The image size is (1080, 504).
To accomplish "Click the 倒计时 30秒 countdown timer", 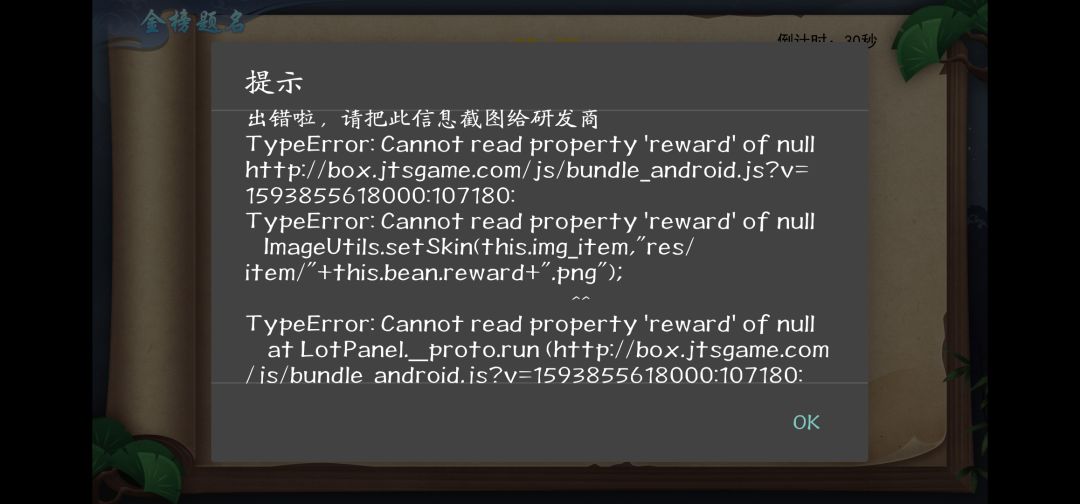I will (827, 39).
